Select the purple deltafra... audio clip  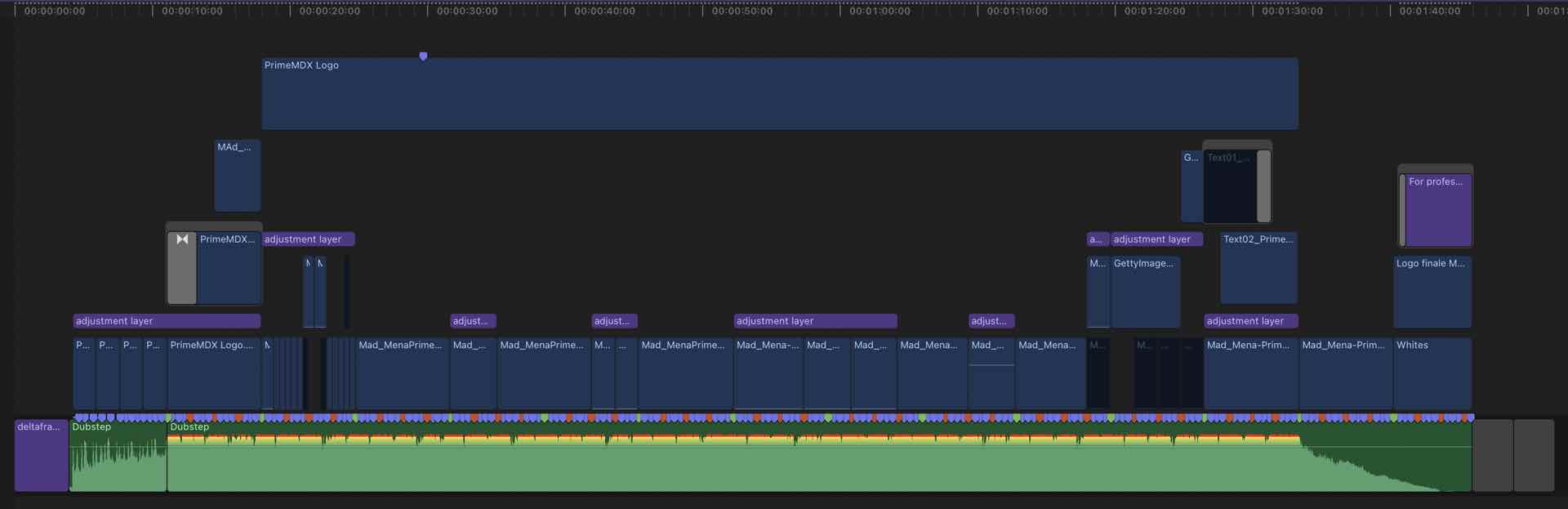pos(42,455)
